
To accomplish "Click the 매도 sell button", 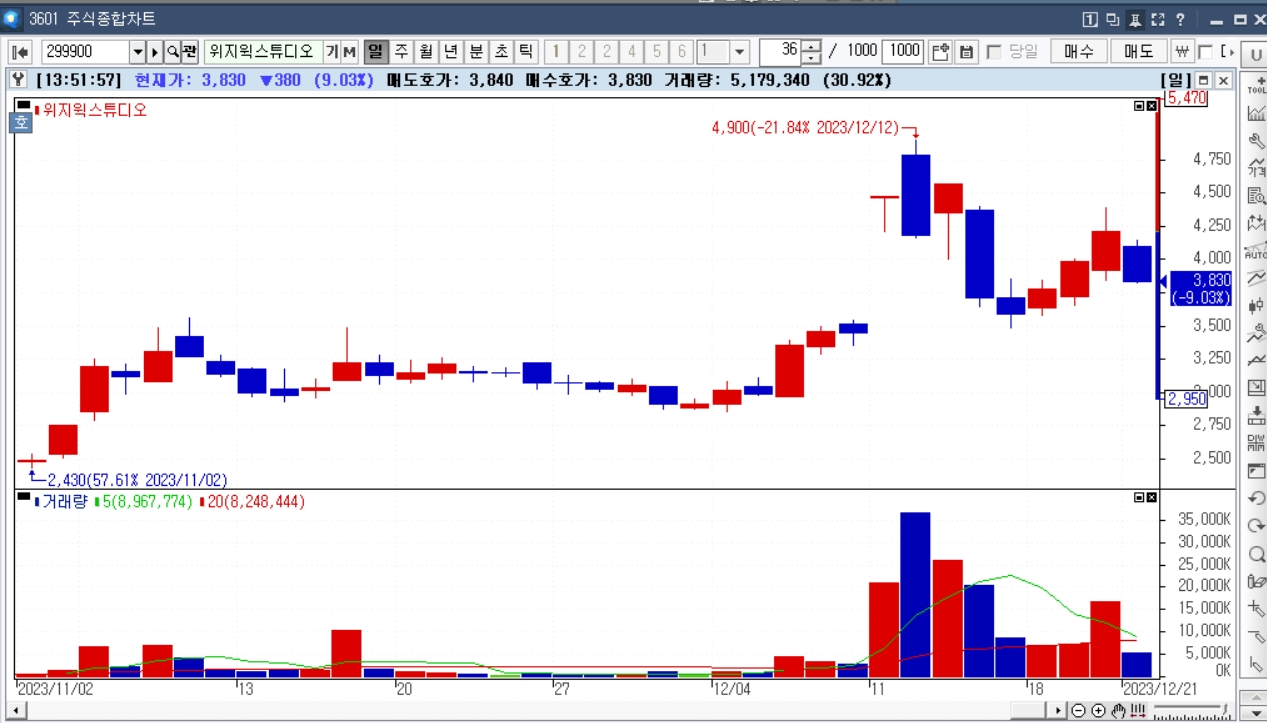I will point(1139,52).
